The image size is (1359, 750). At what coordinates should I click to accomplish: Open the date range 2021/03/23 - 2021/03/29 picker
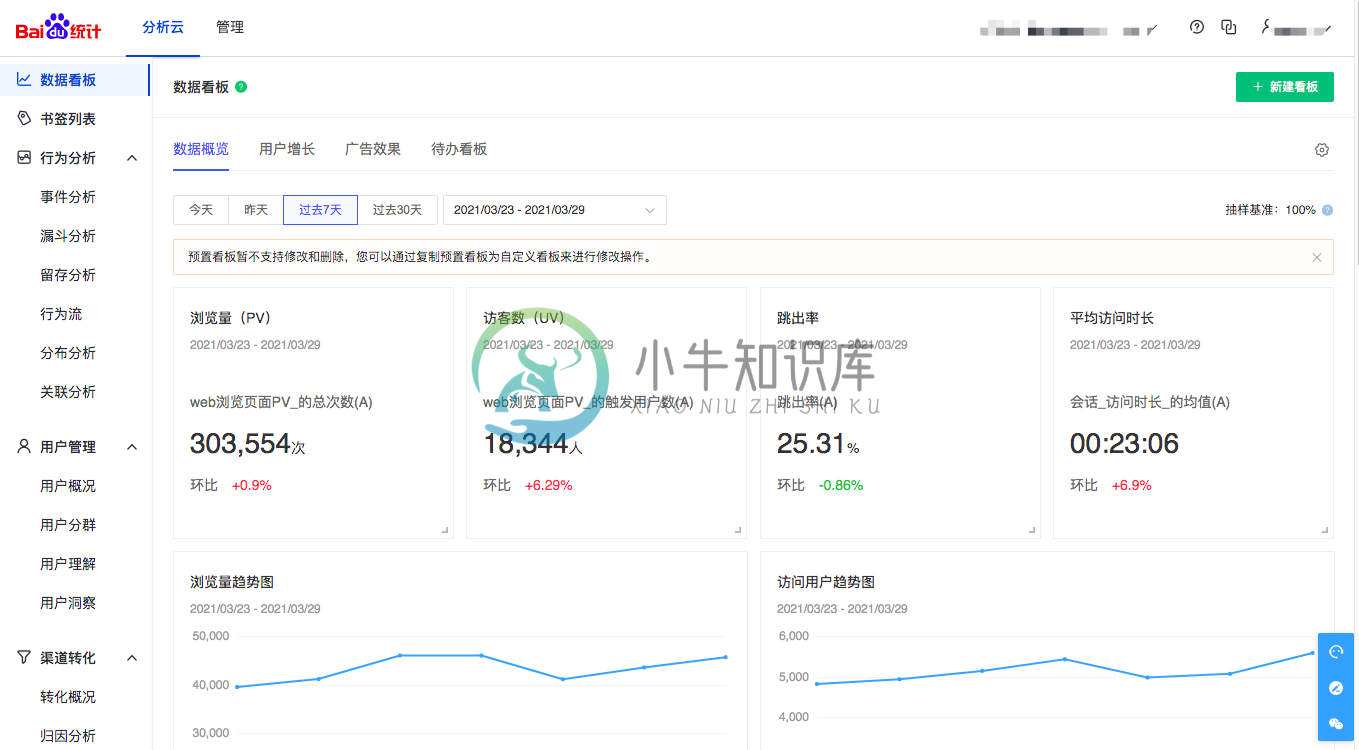click(x=555, y=210)
